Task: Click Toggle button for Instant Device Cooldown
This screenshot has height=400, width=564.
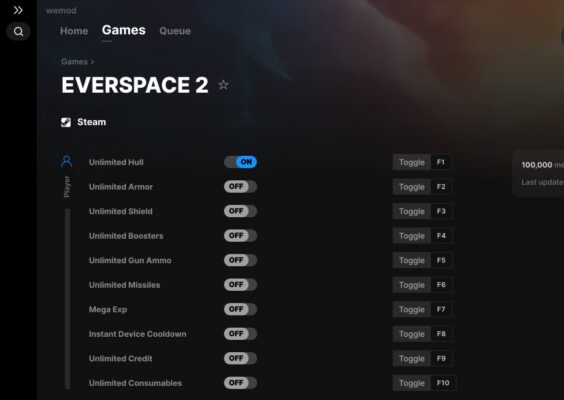Action: point(412,334)
